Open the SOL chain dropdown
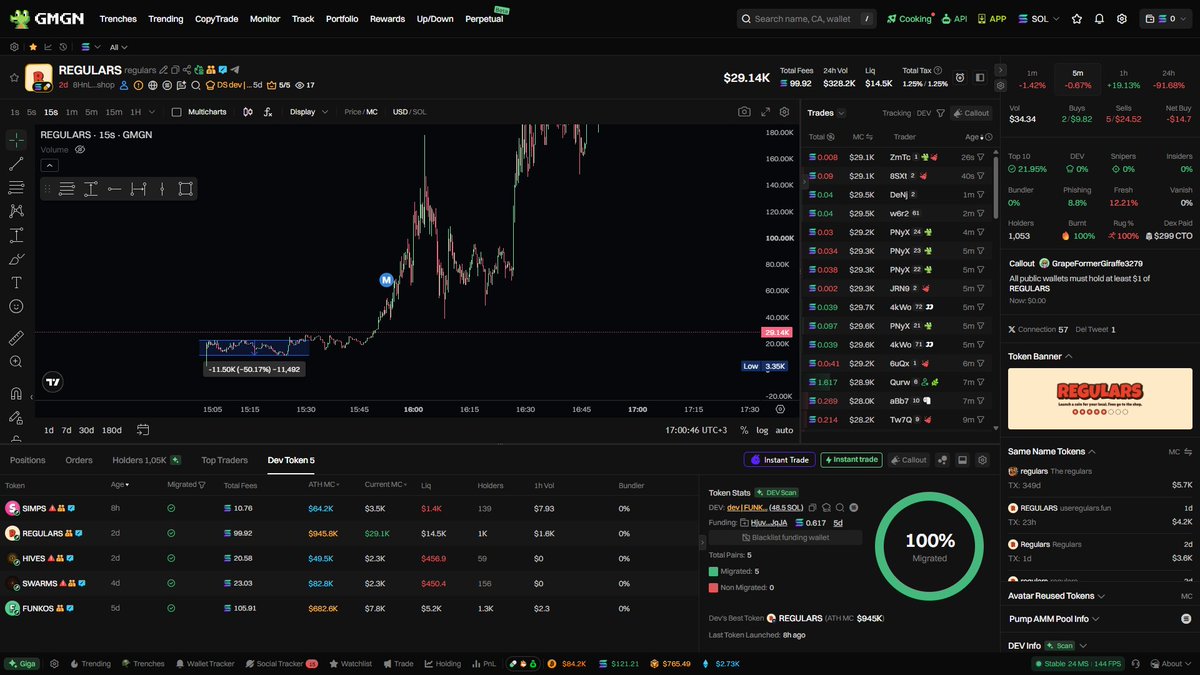 1037,19
